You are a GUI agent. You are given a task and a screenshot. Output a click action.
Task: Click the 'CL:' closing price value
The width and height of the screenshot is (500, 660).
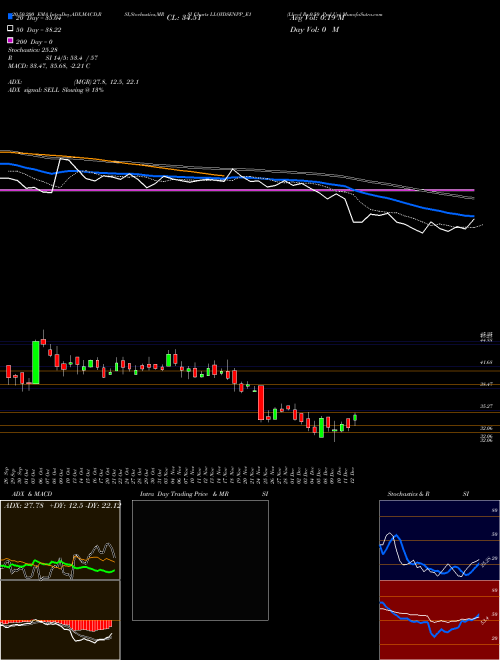click(x=184, y=18)
